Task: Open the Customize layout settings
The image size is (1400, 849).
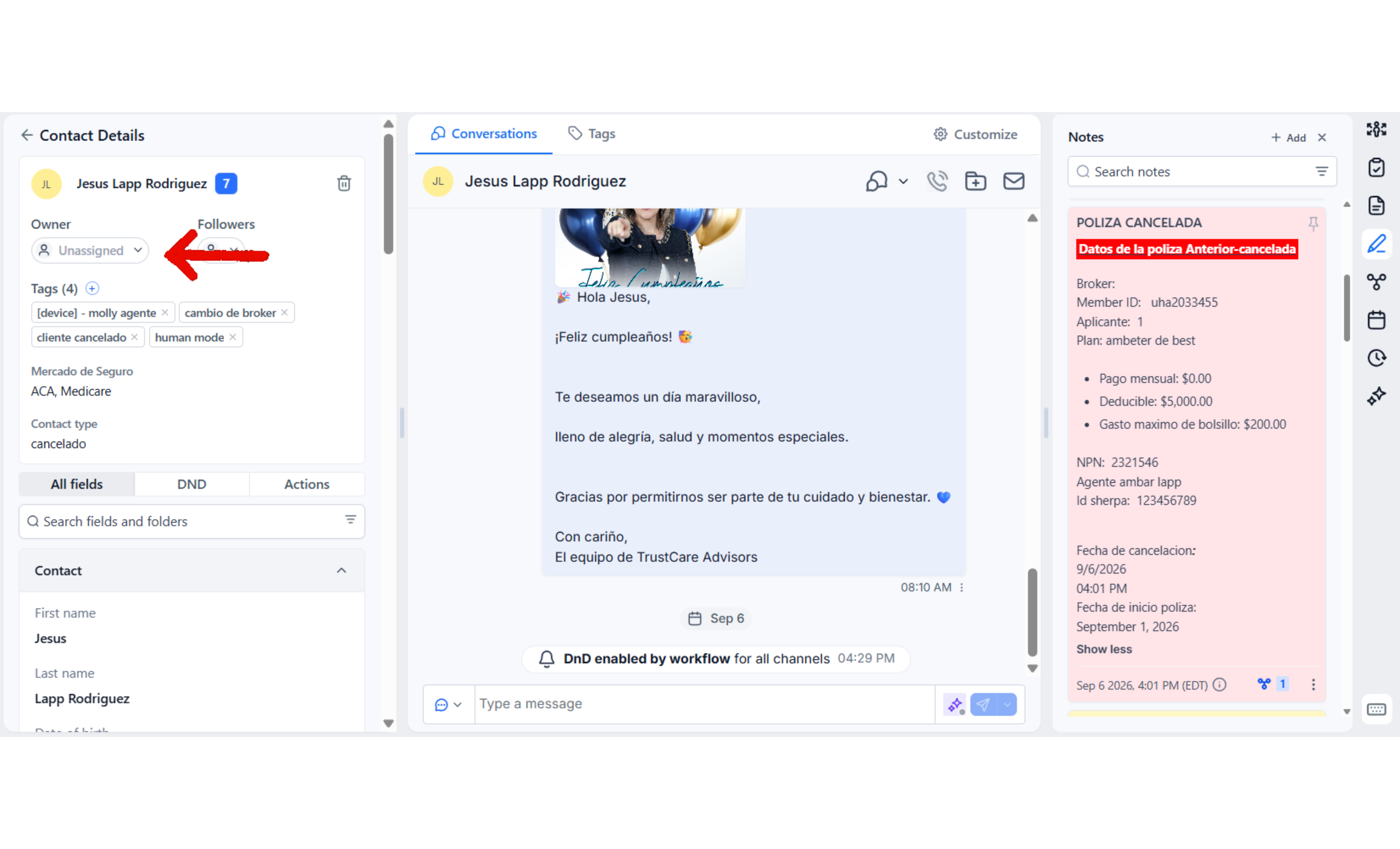Action: [975, 135]
